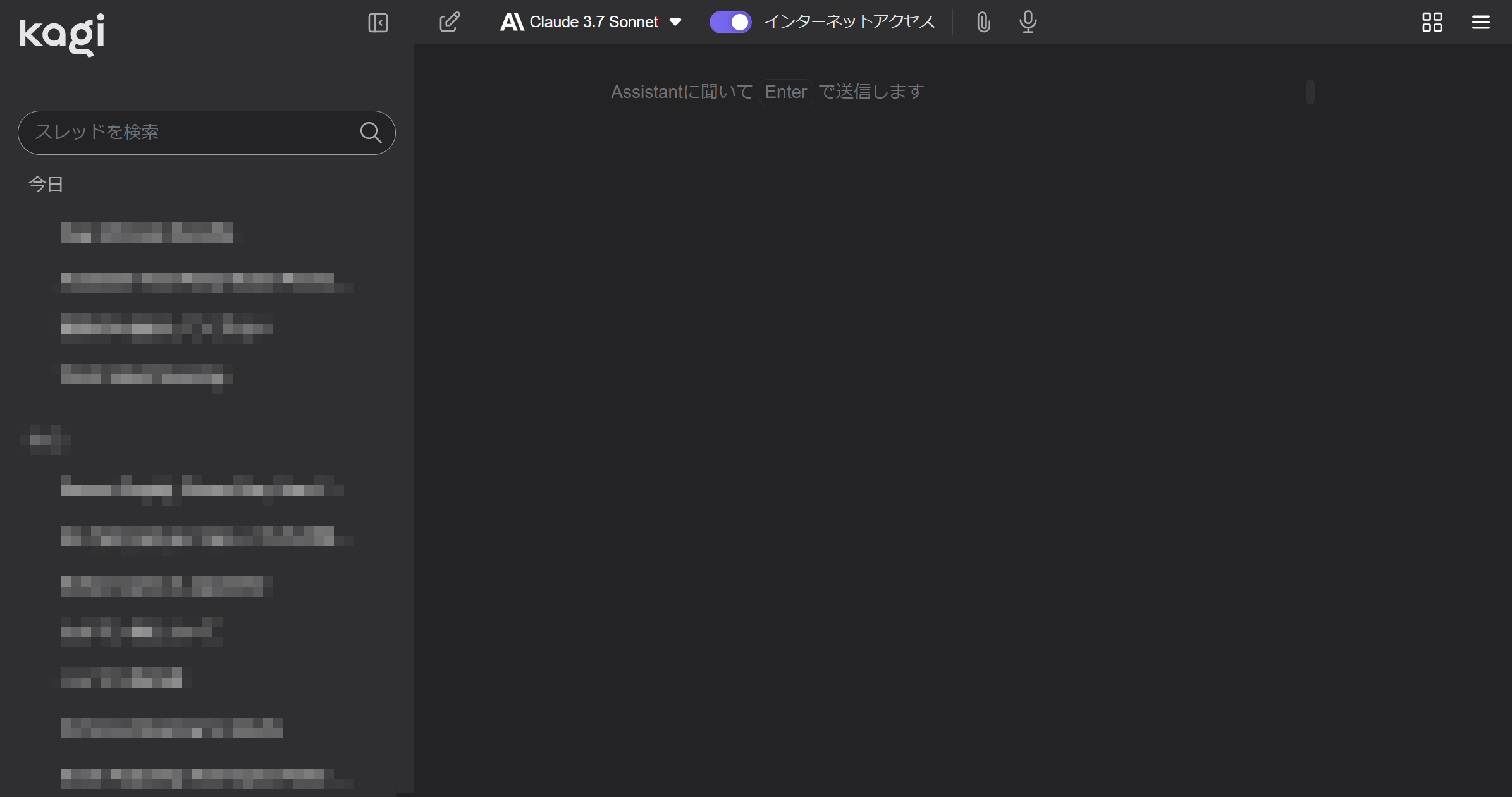1512x797 pixels.
Task: Open the hamburger menu
Action: (1480, 23)
